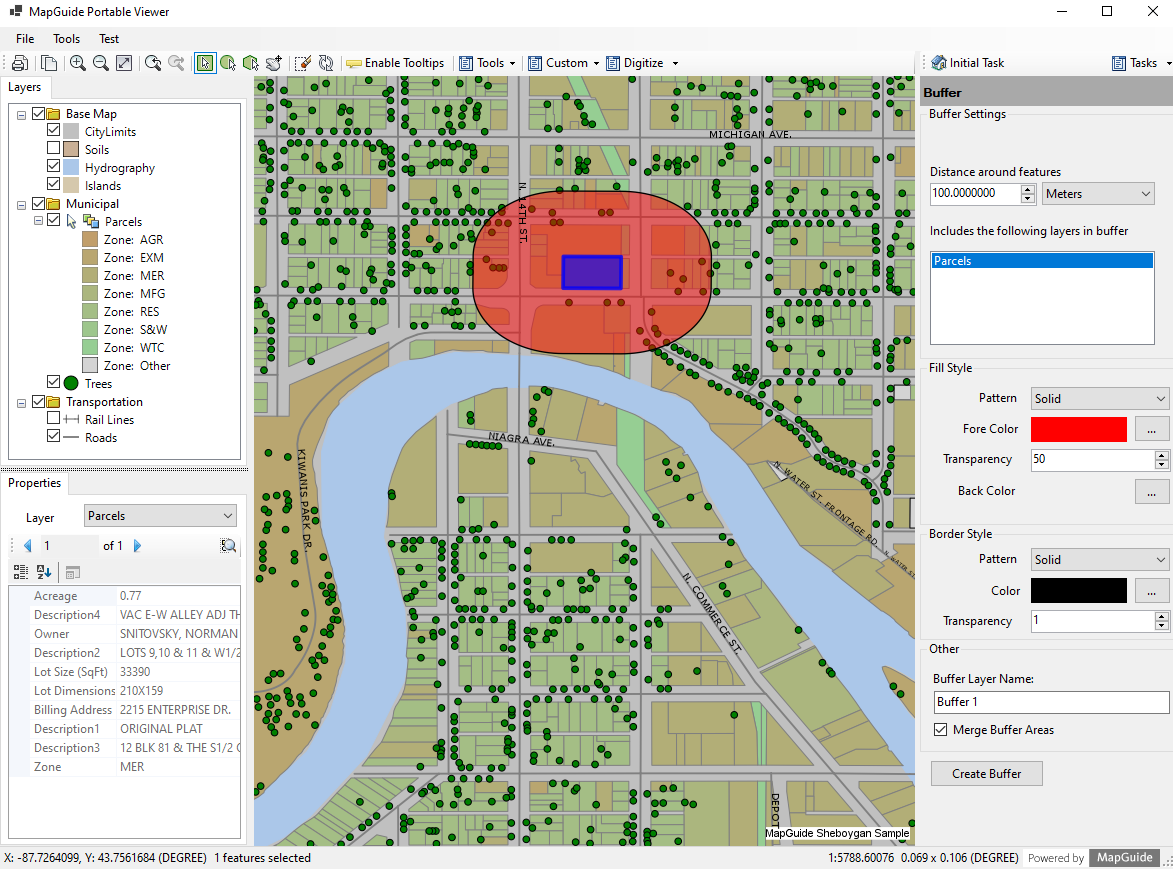This screenshot has width=1173, height=869.
Task: Click the Clear Selection eraser icon
Action: coord(303,63)
